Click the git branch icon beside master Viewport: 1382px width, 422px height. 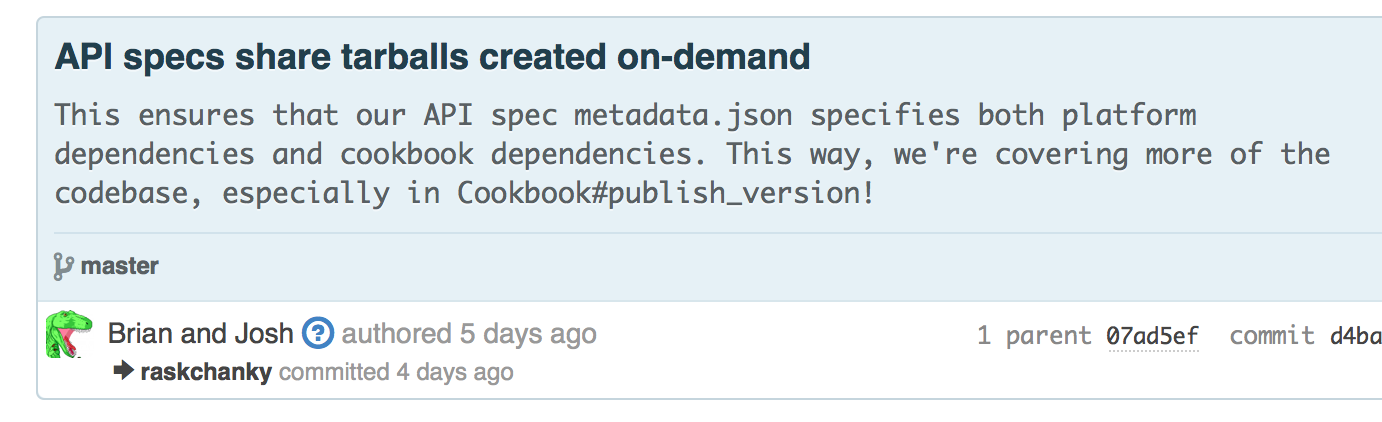(63, 266)
